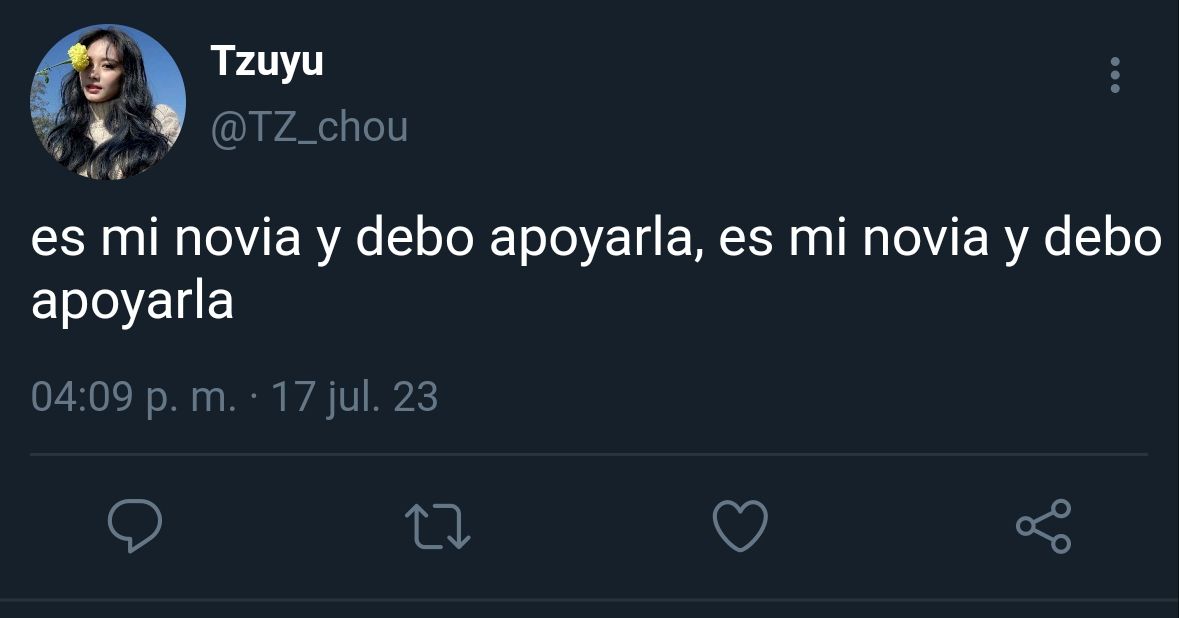Open the @TZ_chou handle
1179x618 pixels.
coord(309,128)
